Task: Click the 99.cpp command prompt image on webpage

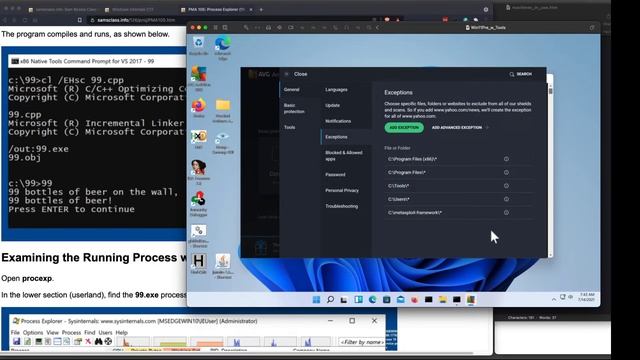Action: (x=94, y=144)
